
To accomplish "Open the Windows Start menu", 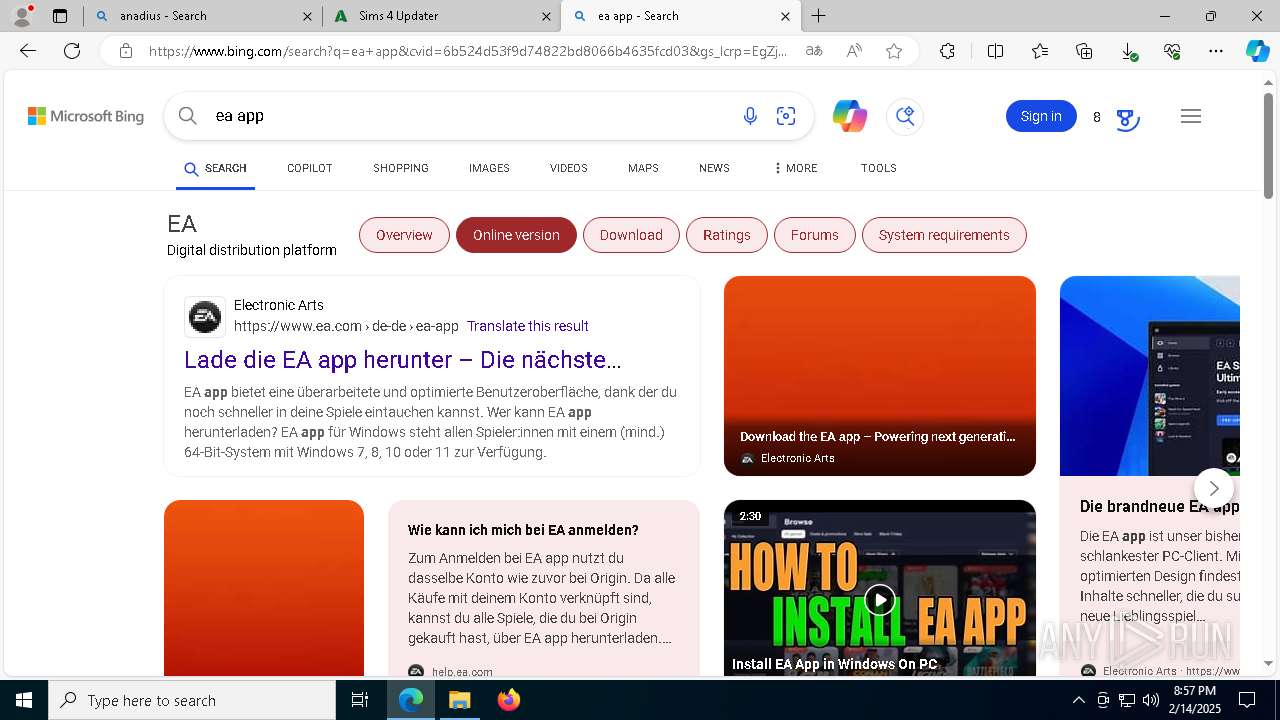I will (x=24, y=700).
